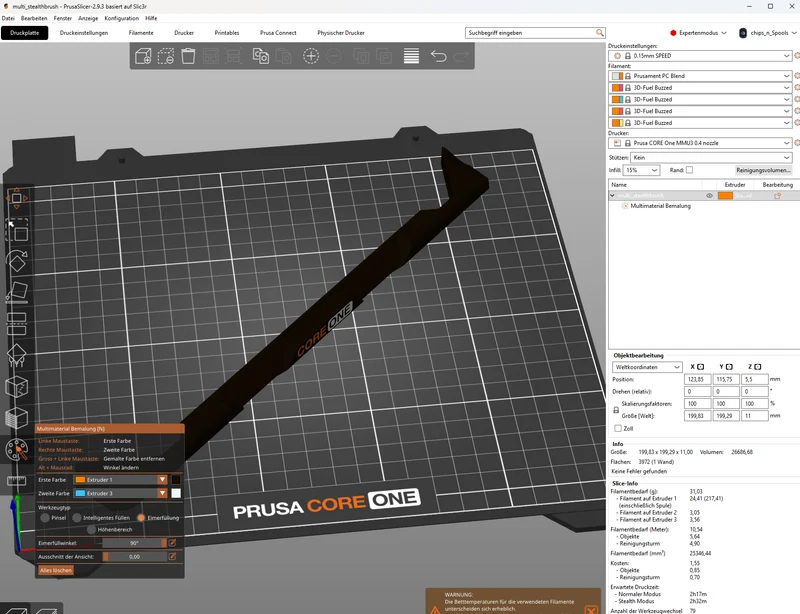Open the Konfiguration menu
Image resolution: width=800 pixels, height=614 pixels.
coord(121,18)
